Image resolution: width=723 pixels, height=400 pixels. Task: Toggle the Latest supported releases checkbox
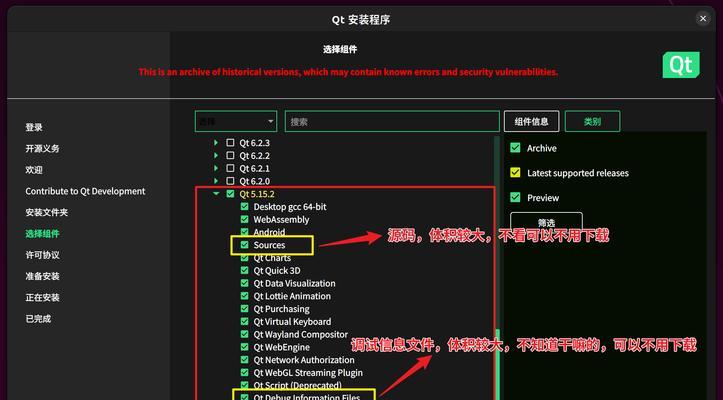(515, 173)
